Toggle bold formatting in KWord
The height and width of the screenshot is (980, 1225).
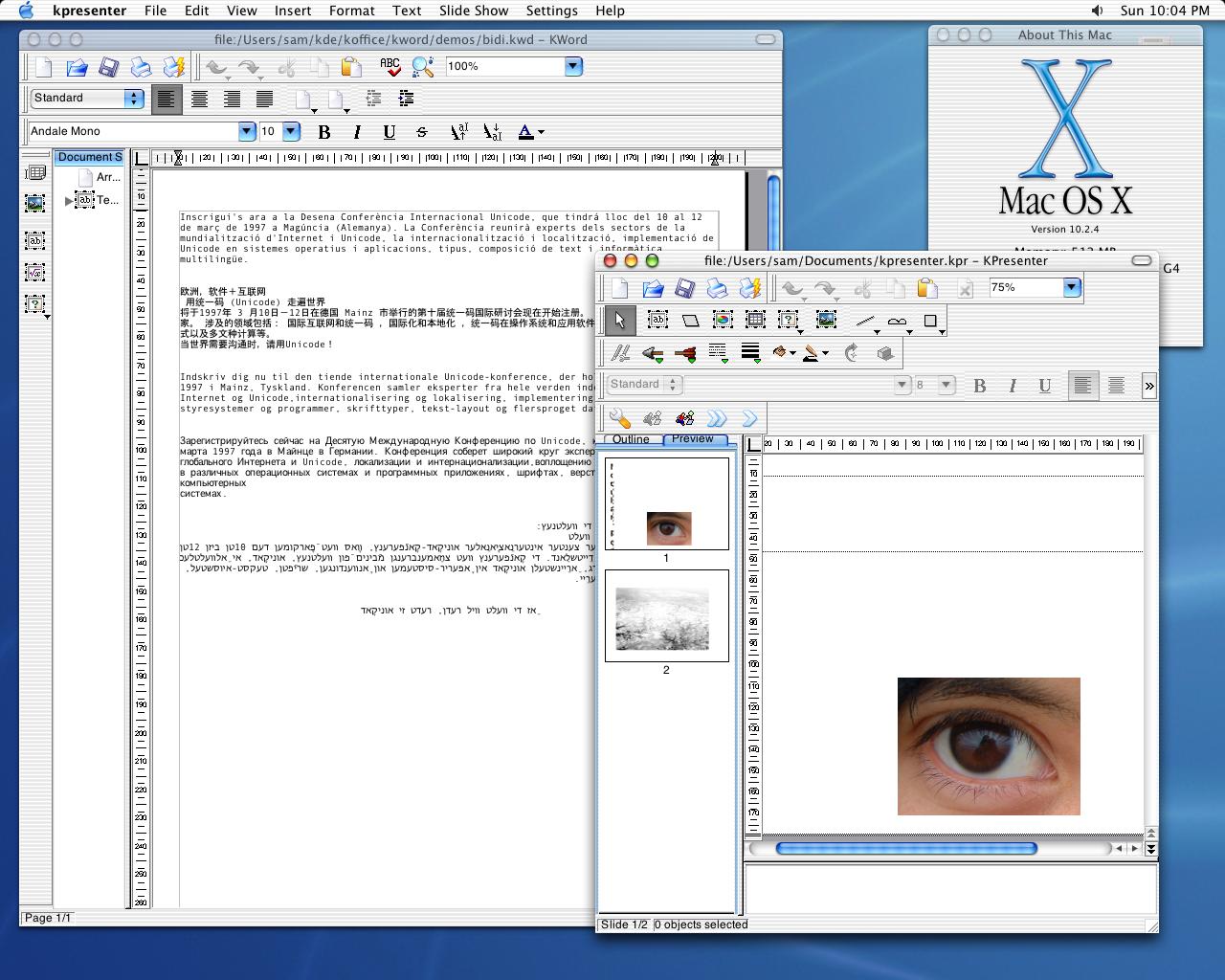[x=323, y=132]
